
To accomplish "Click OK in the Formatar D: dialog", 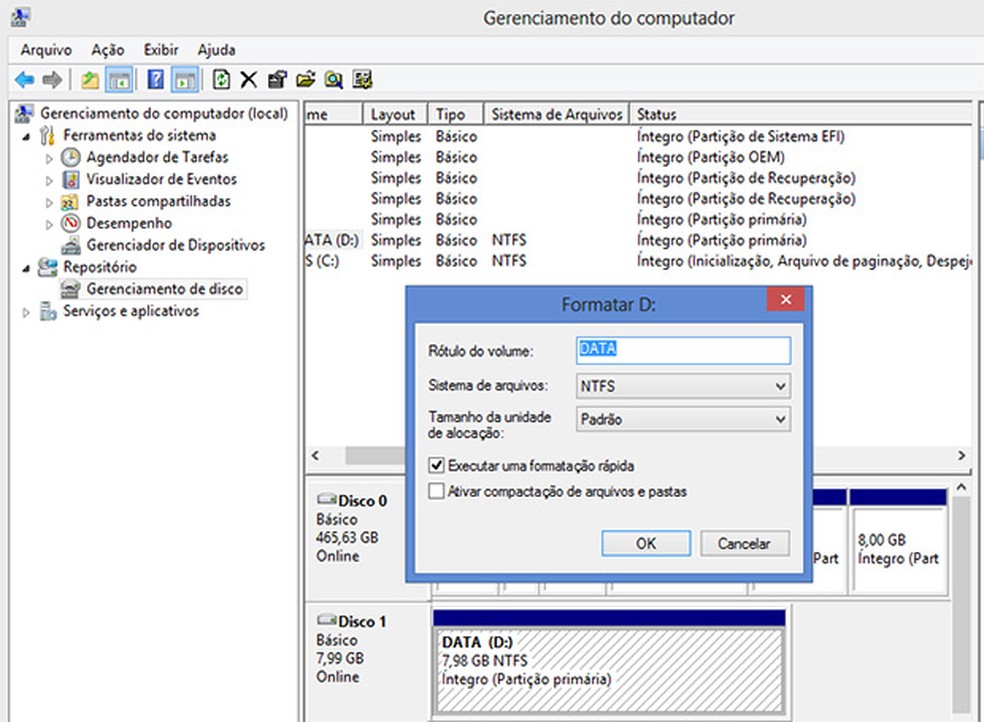I will (646, 543).
